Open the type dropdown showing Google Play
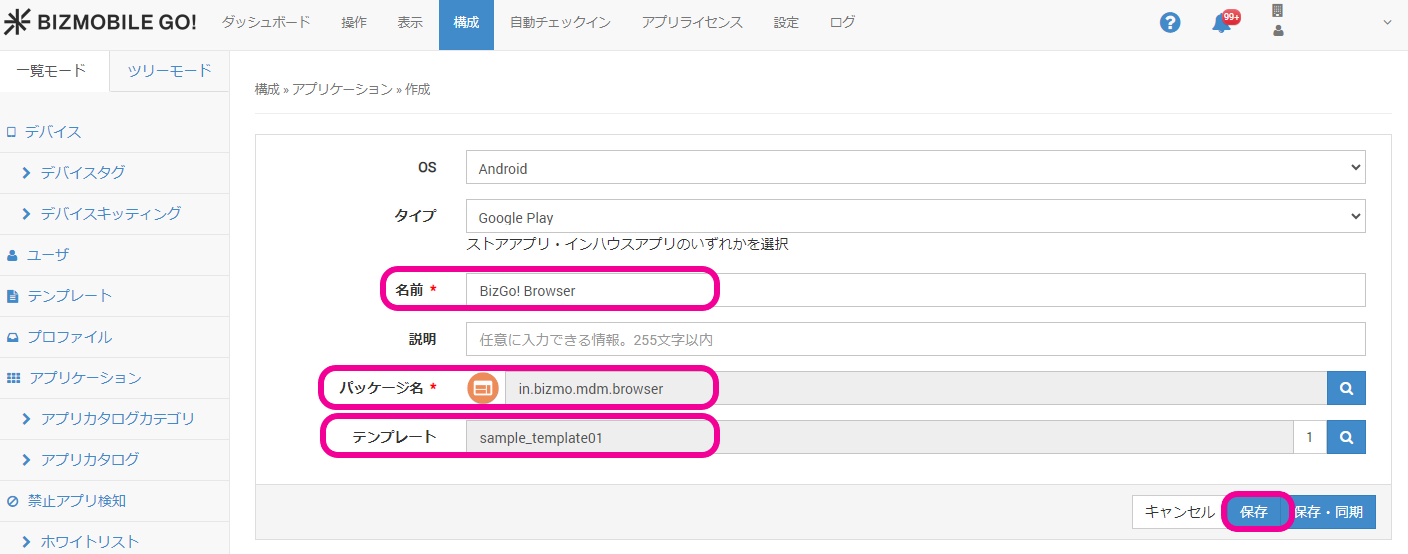The image size is (1408, 554). point(915,217)
